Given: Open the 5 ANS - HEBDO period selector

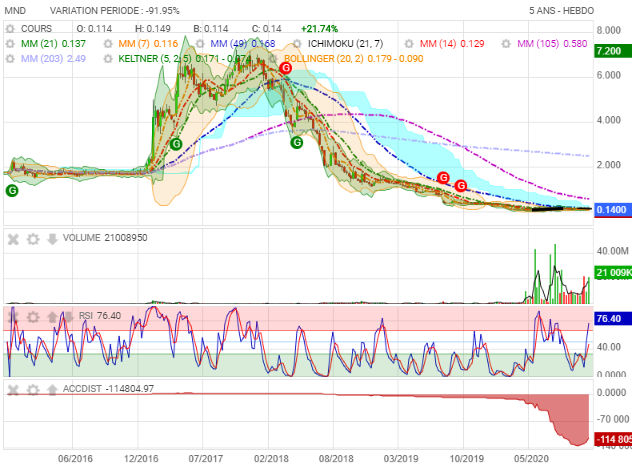Looking at the screenshot, I should (x=588, y=10).
